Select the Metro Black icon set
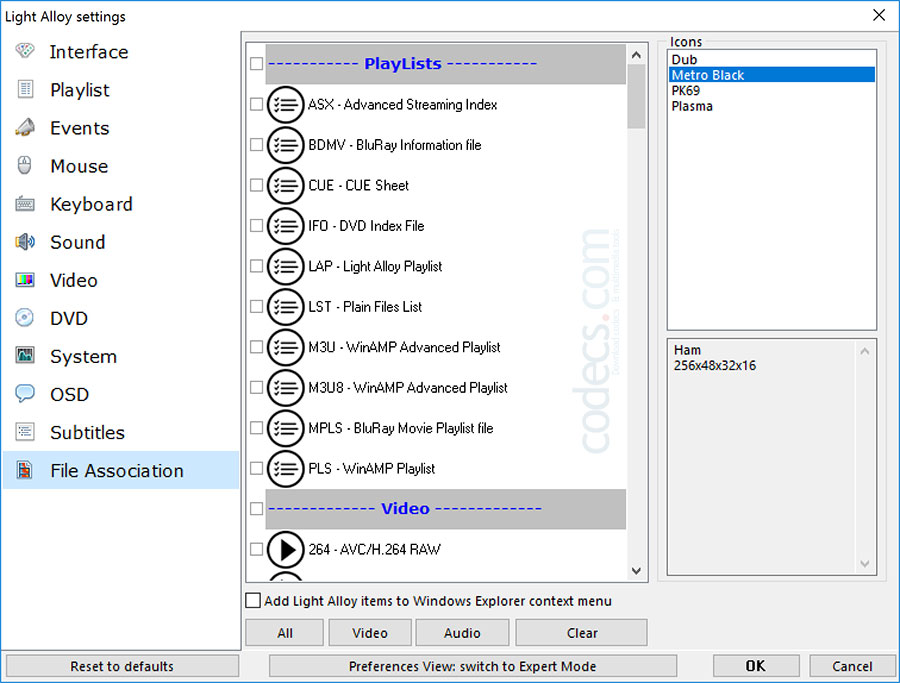Screen dimensions: 900x683 [x=771, y=75]
